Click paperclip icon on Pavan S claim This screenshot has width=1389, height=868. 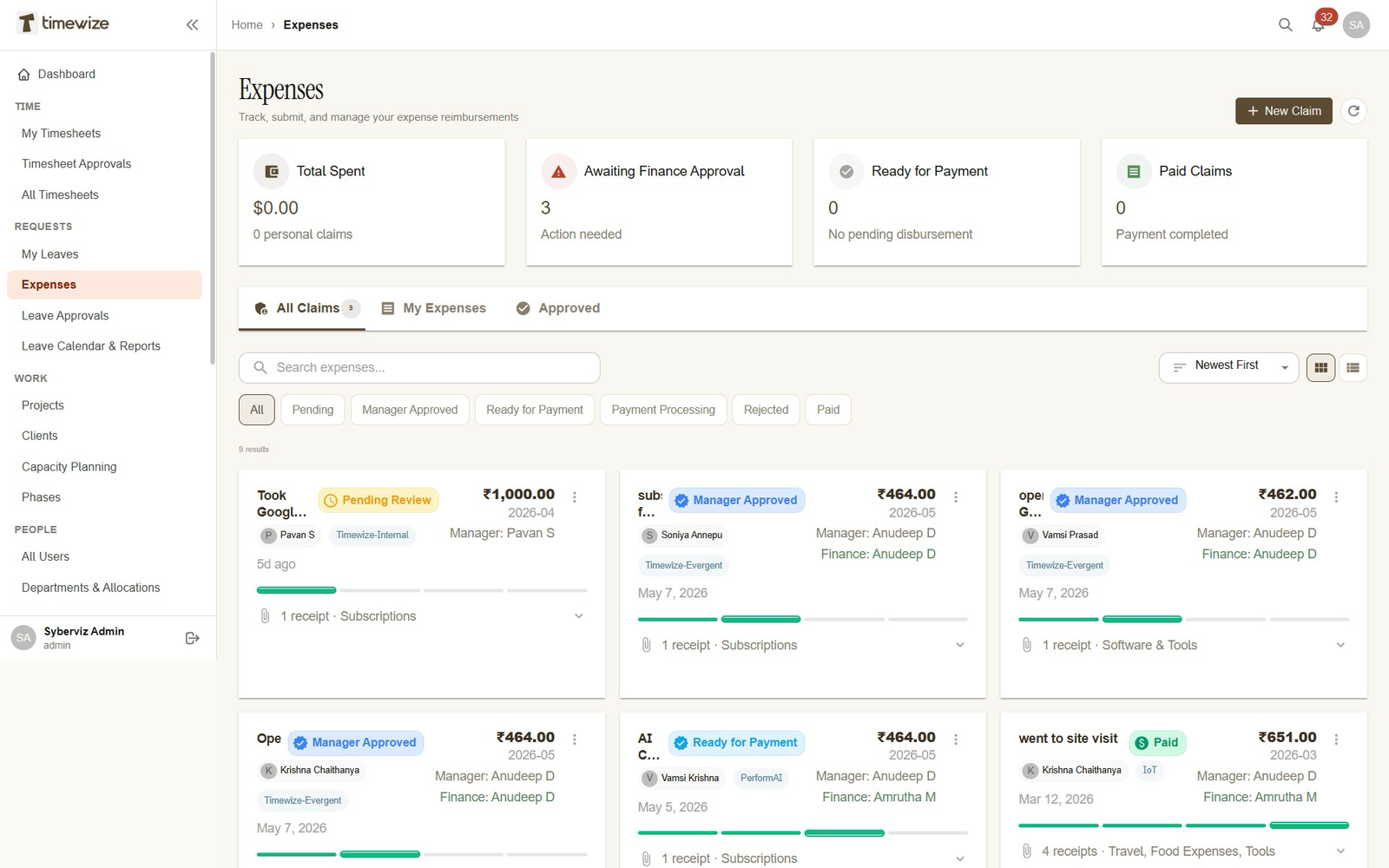(265, 616)
